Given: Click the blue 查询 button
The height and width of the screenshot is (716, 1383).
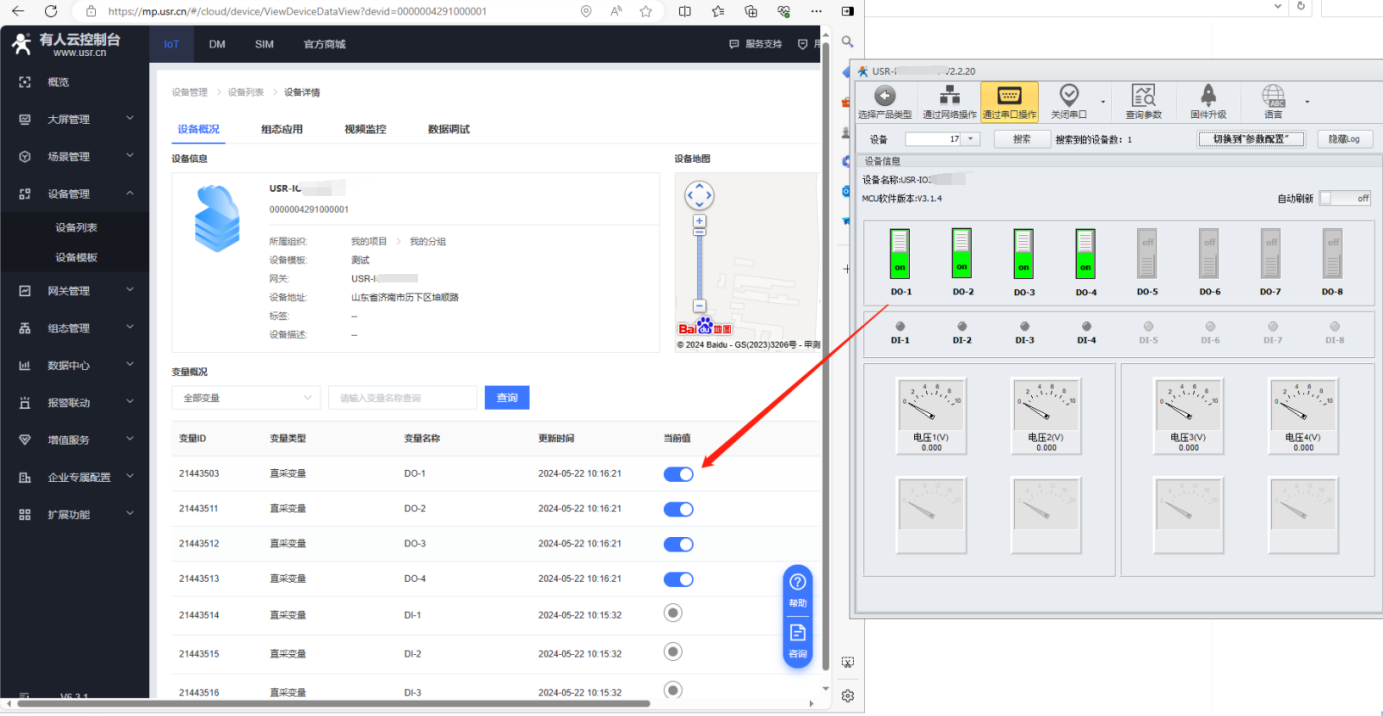Looking at the screenshot, I should point(506,398).
